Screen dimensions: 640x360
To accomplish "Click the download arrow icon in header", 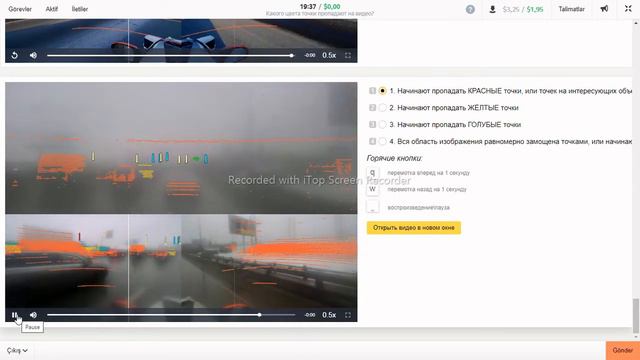I will coord(492,9).
